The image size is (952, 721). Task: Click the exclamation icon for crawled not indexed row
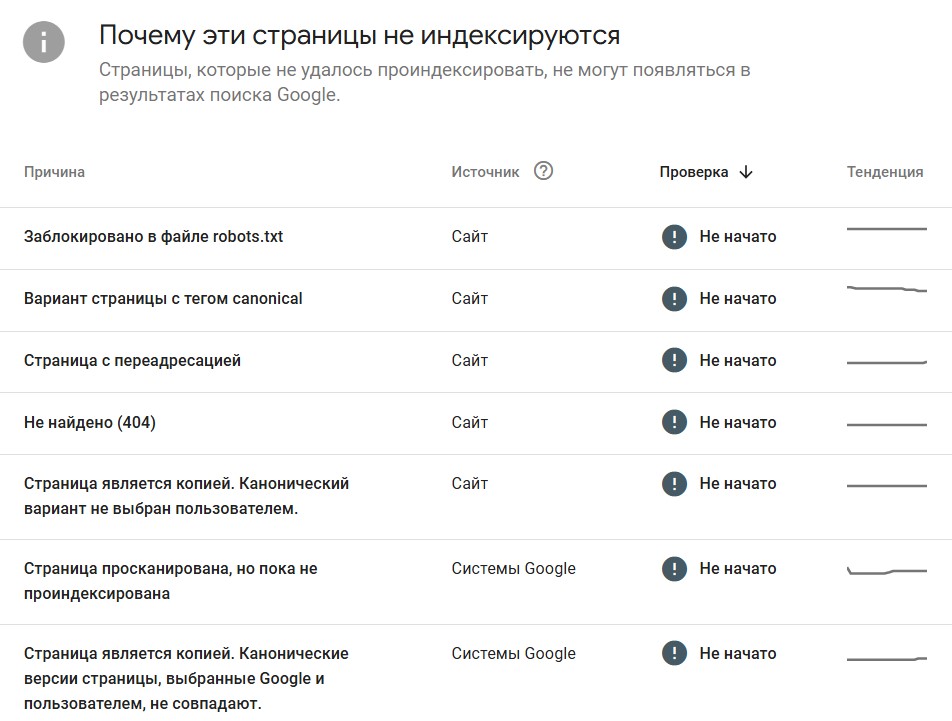click(674, 568)
